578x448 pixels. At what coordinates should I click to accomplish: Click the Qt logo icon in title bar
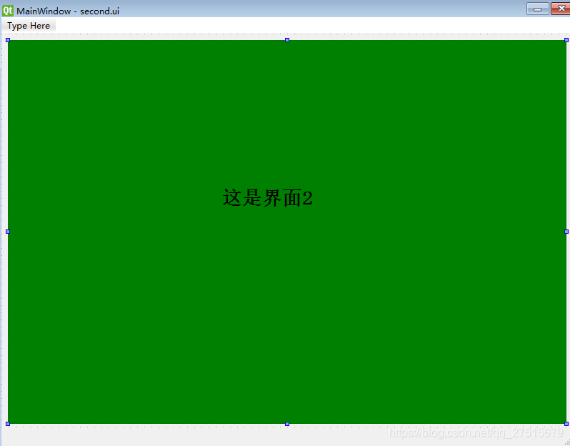click(x=7, y=10)
